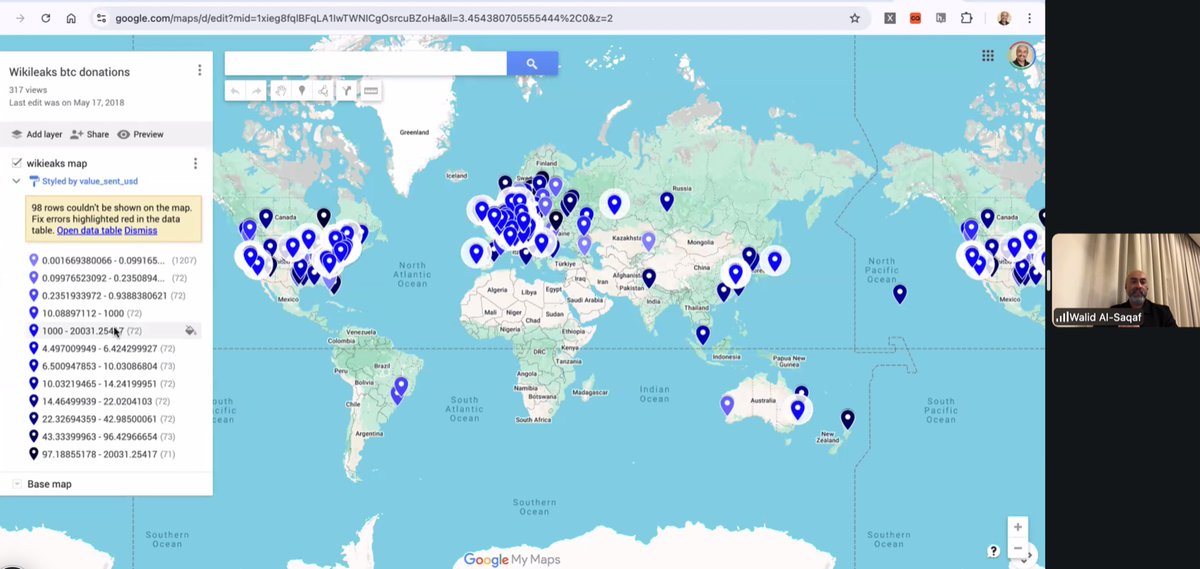Open the map title three-dot menu
This screenshot has width=1200, height=569.
coord(199,71)
